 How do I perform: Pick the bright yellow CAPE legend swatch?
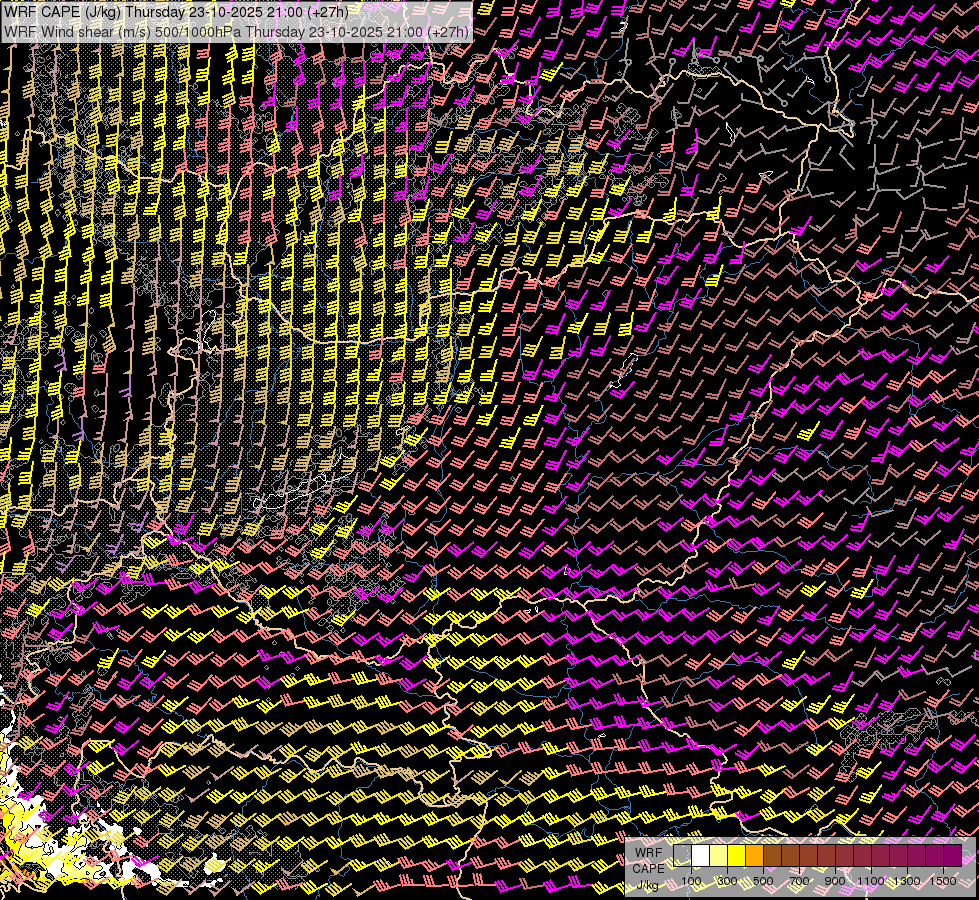tap(737, 855)
